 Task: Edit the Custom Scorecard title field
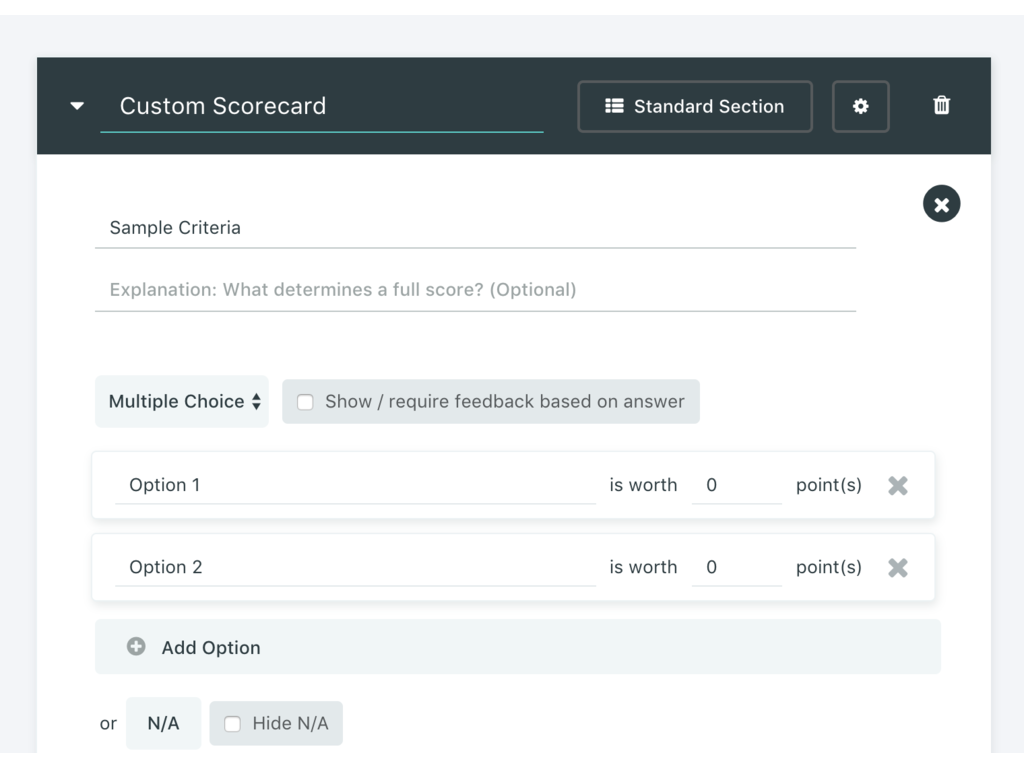(321, 106)
